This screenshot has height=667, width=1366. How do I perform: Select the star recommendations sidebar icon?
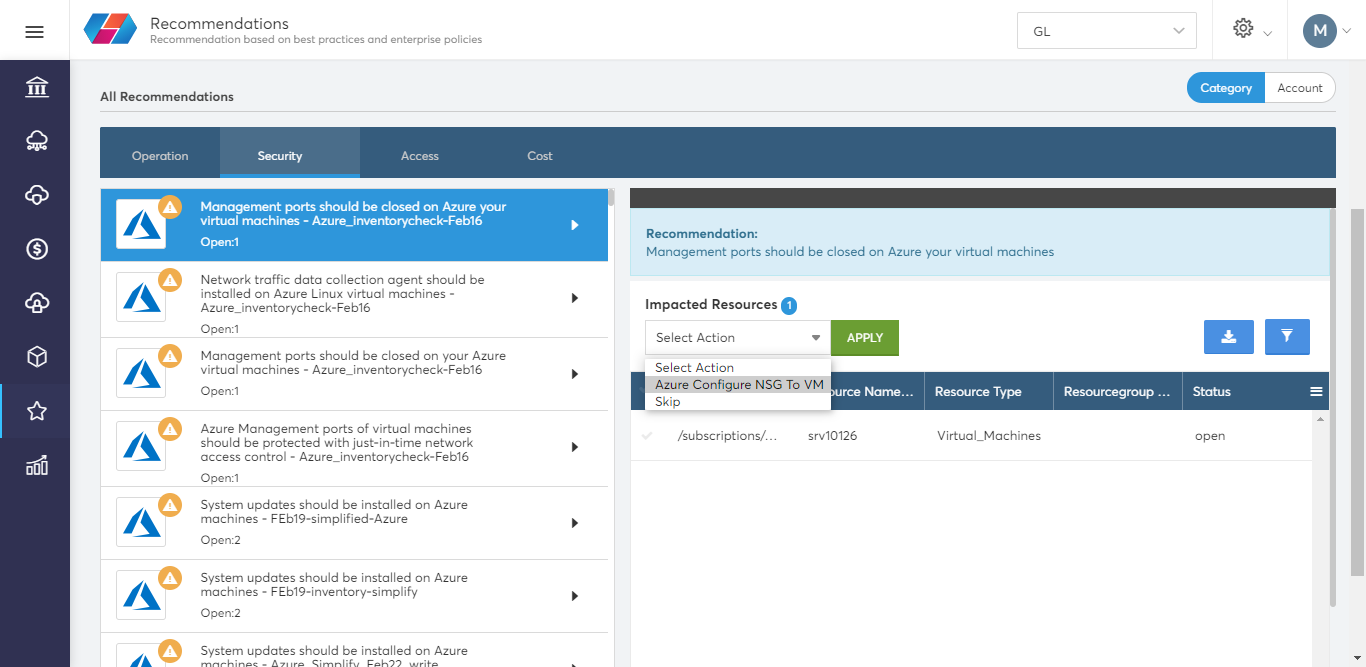(37, 411)
